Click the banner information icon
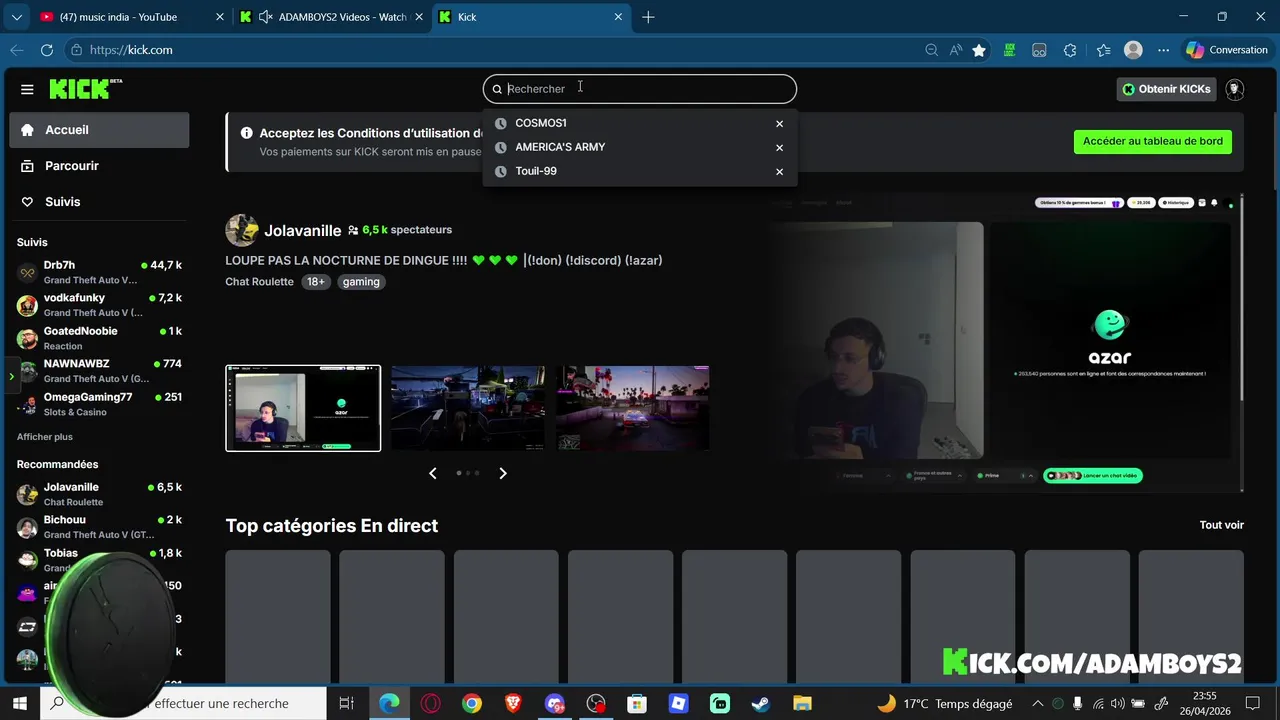Image resolution: width=1280 pixels, height=720 pixels. coord(246,133)
